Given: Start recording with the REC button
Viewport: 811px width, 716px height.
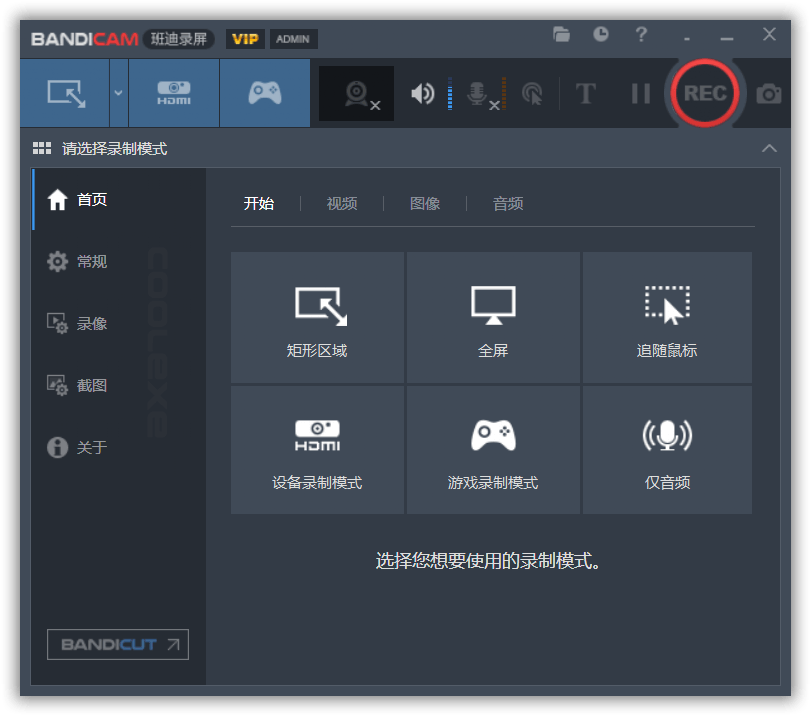Looking at the screenshot, I should (x=705, y=93).
